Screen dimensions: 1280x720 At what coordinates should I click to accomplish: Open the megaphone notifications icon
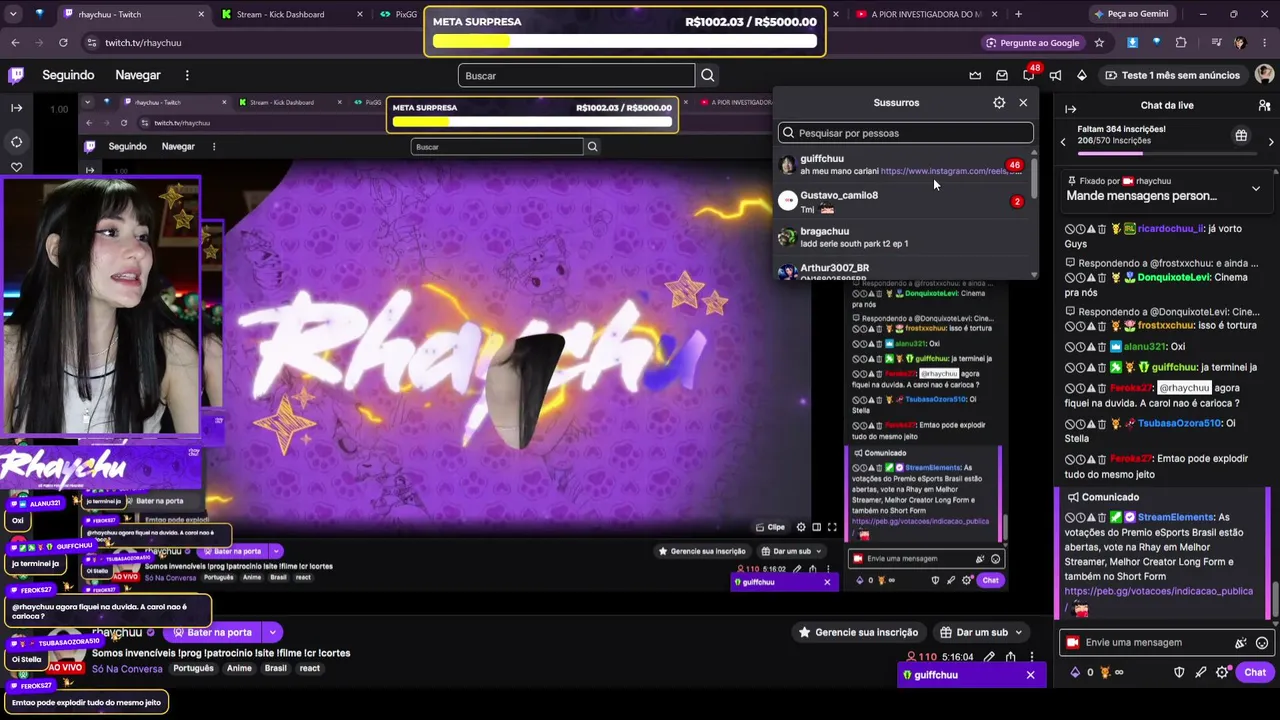coord(1055,75)
